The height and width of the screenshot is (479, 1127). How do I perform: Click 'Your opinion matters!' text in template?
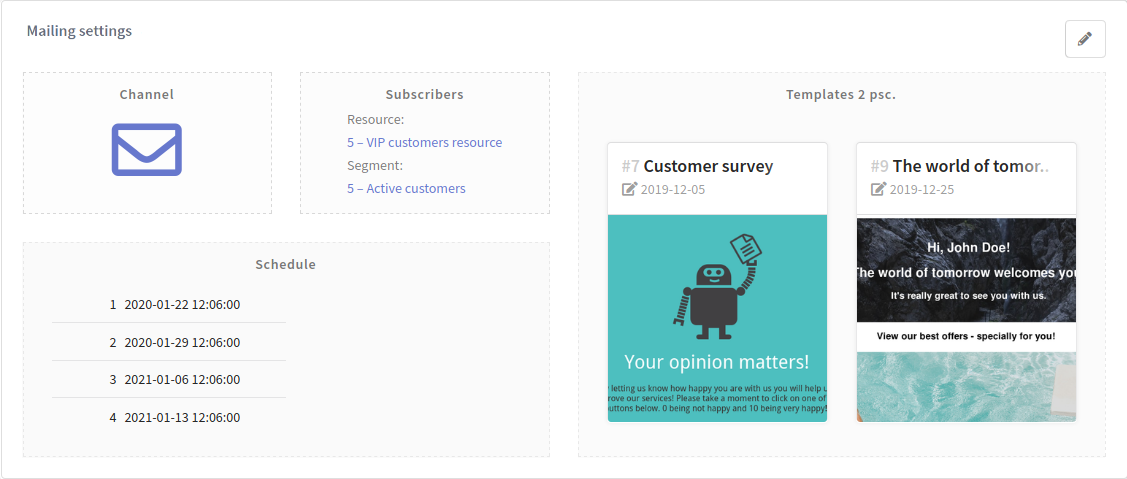pos(716,362)
